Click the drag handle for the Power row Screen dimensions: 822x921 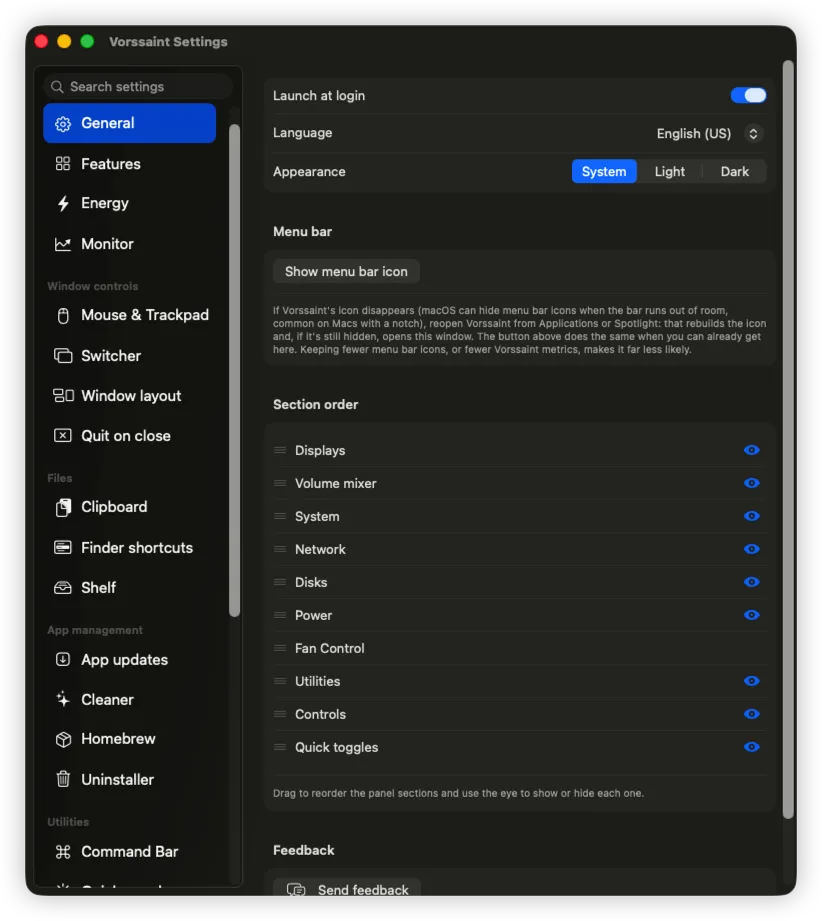tap(280, 616)
